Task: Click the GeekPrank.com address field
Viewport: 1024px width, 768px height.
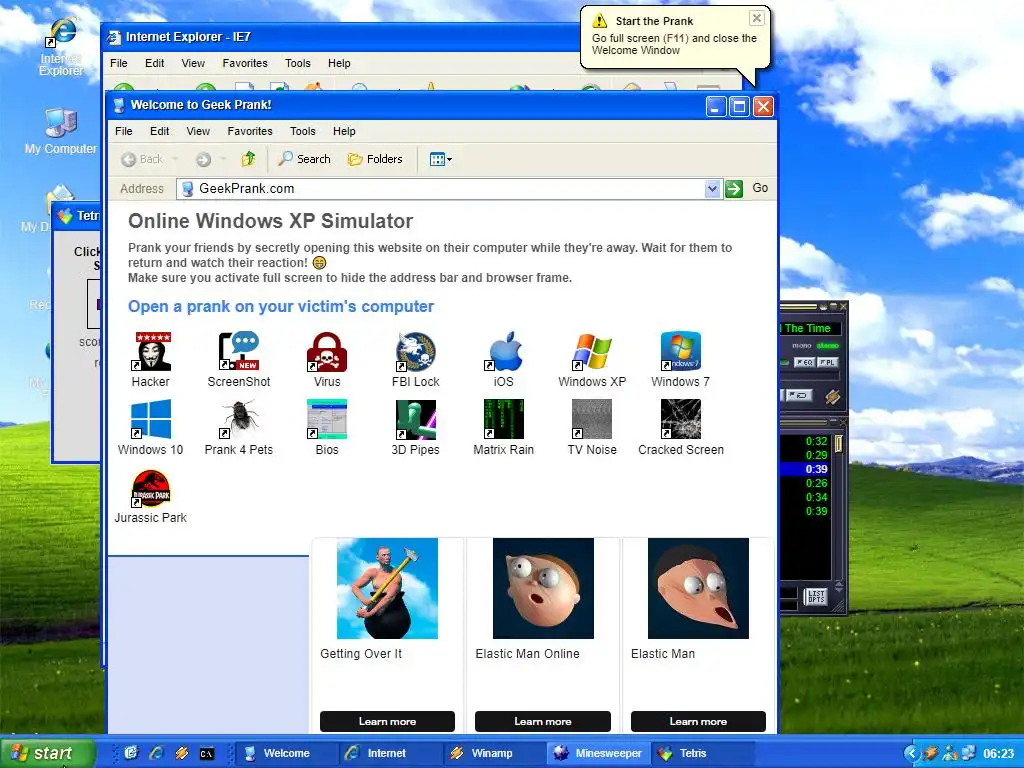Action: coord(441,189)
